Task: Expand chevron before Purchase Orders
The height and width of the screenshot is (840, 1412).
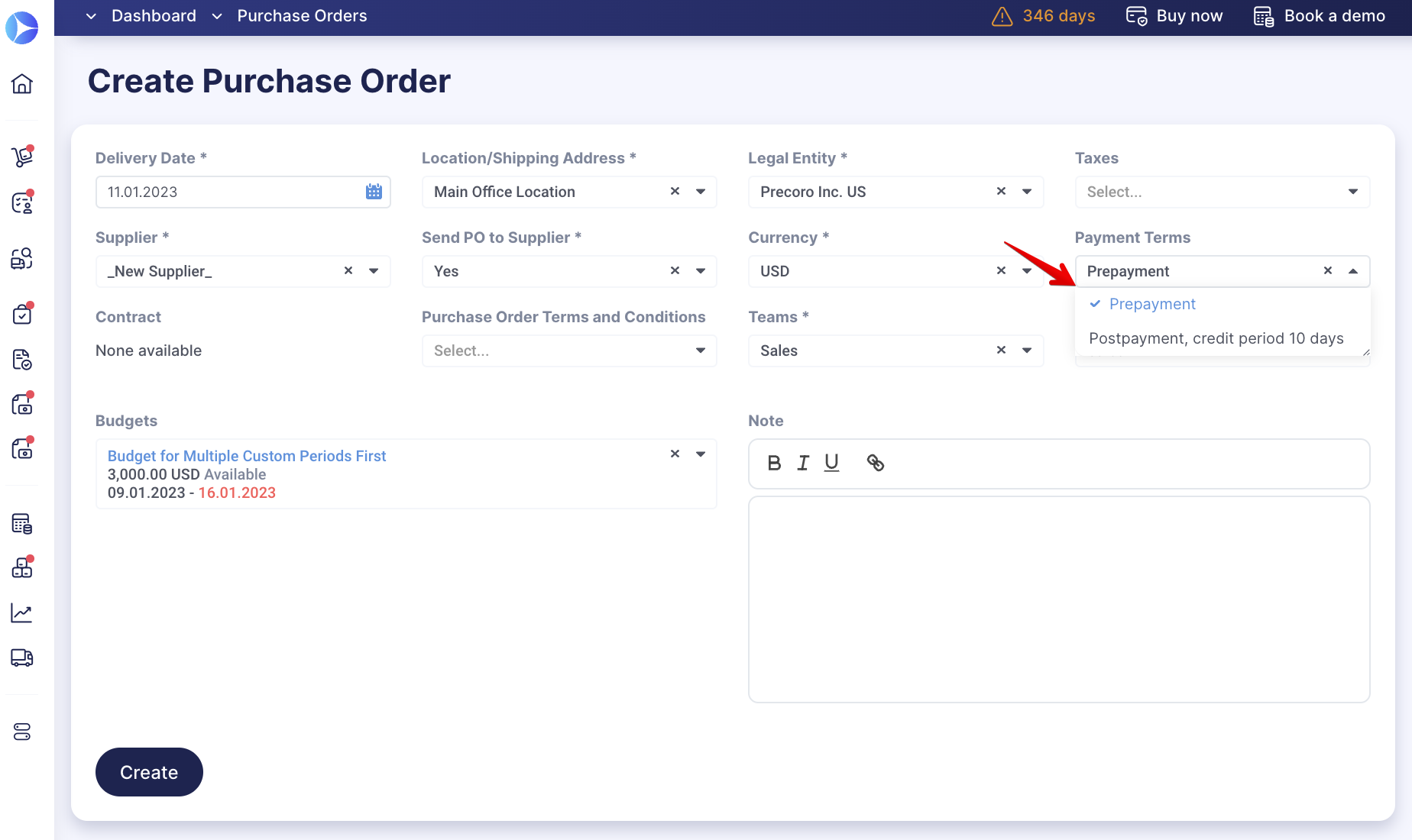Action: pos(217,16)
